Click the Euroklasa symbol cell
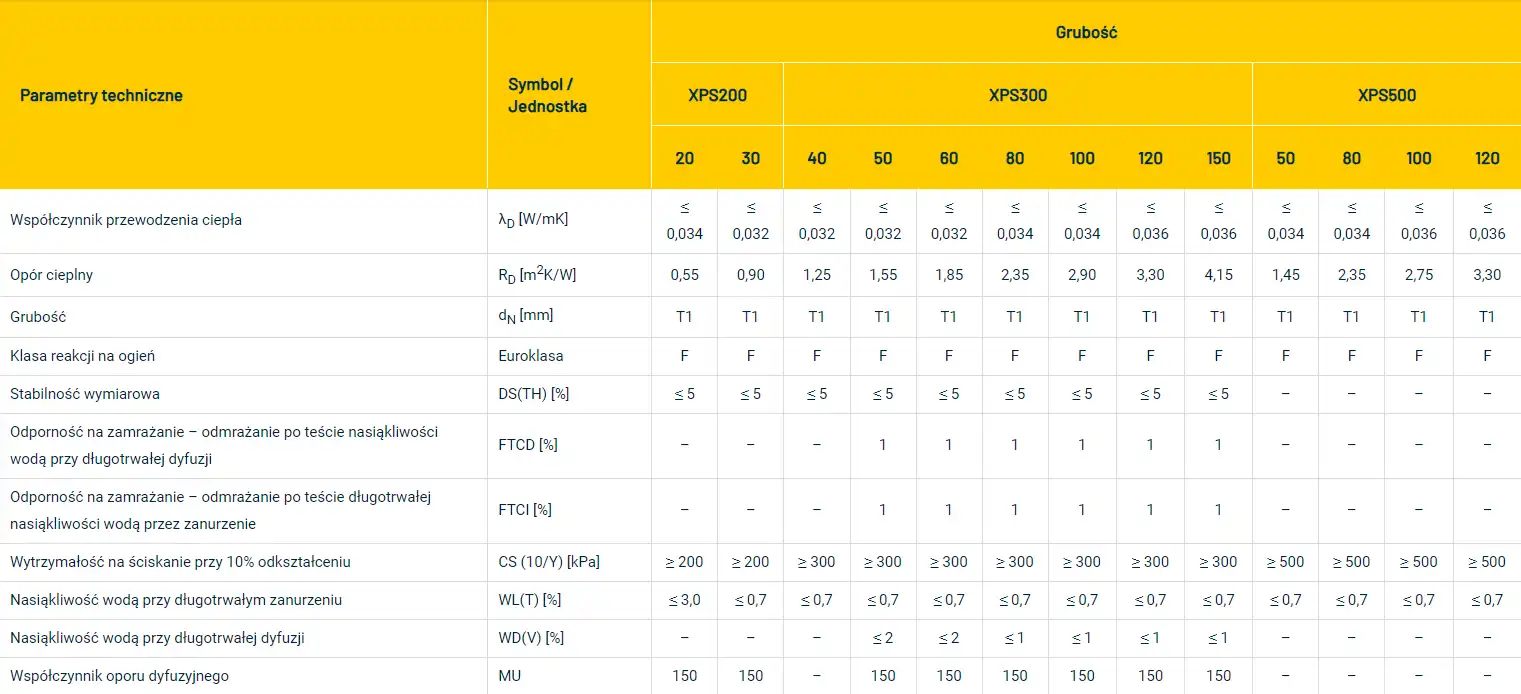 click(x=531, y=356)
